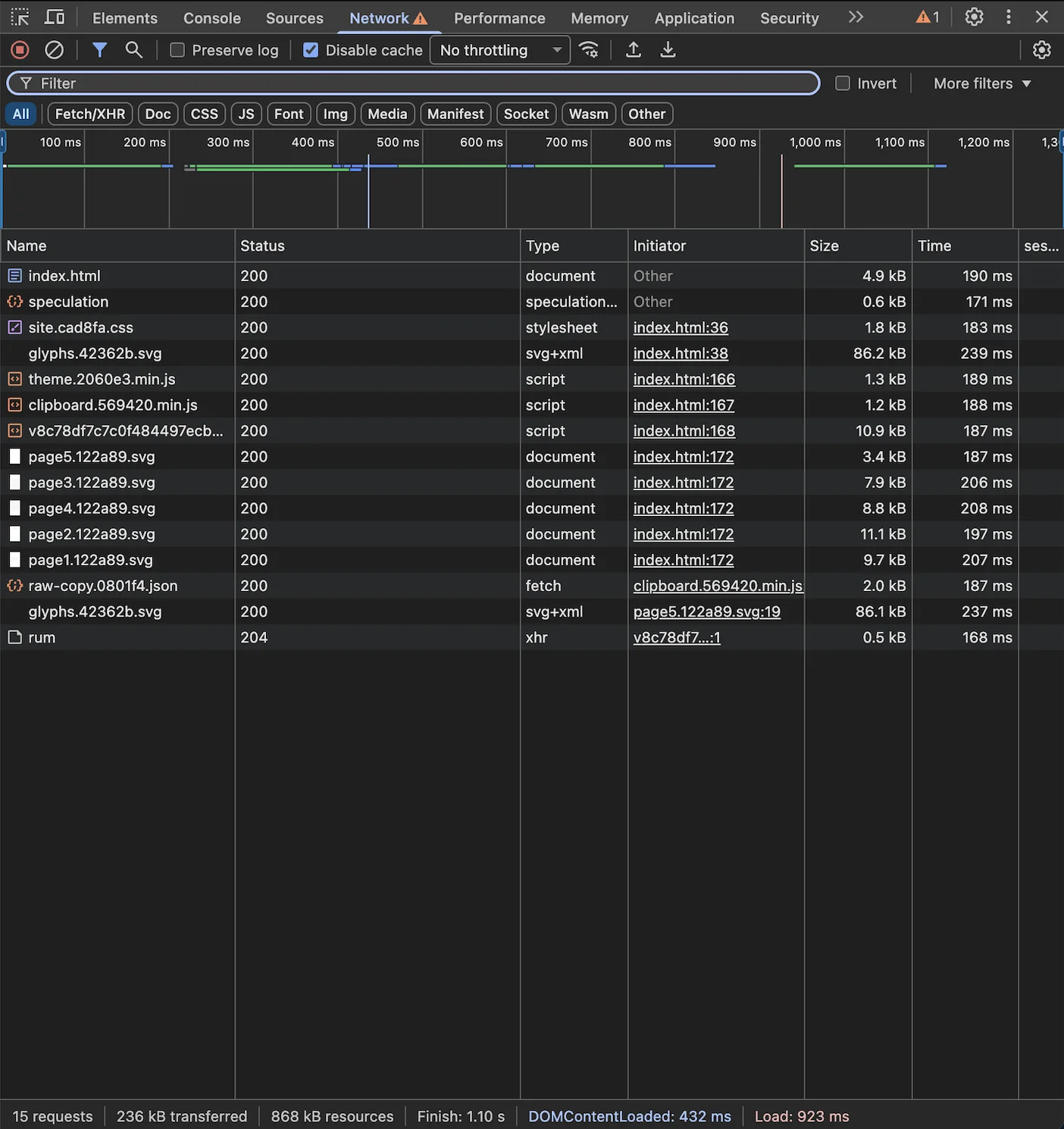This screenshot has height=1129, width=1064.
Task: Click the index.html document icon
Action: pyautogui.click(x=14, y=276)
